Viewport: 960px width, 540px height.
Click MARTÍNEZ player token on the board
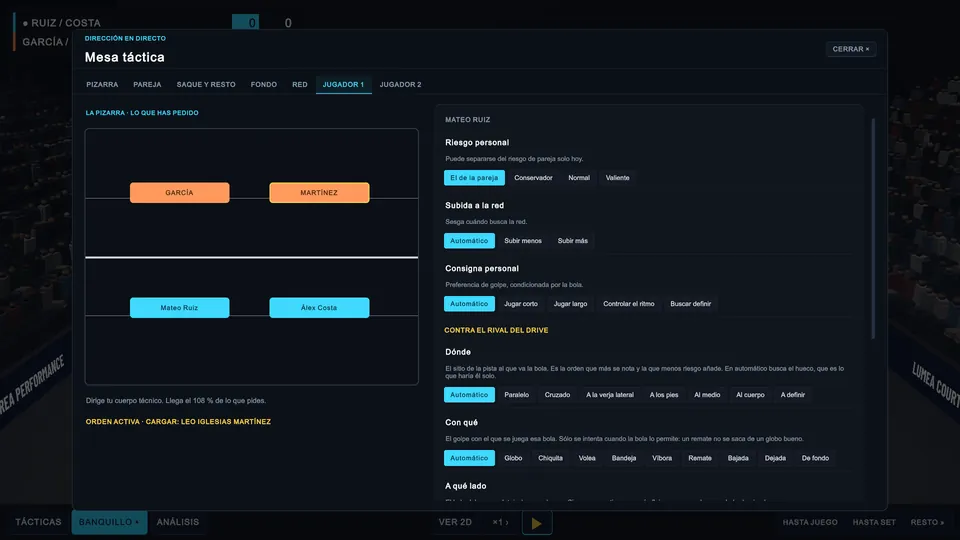tap(319, 192)
